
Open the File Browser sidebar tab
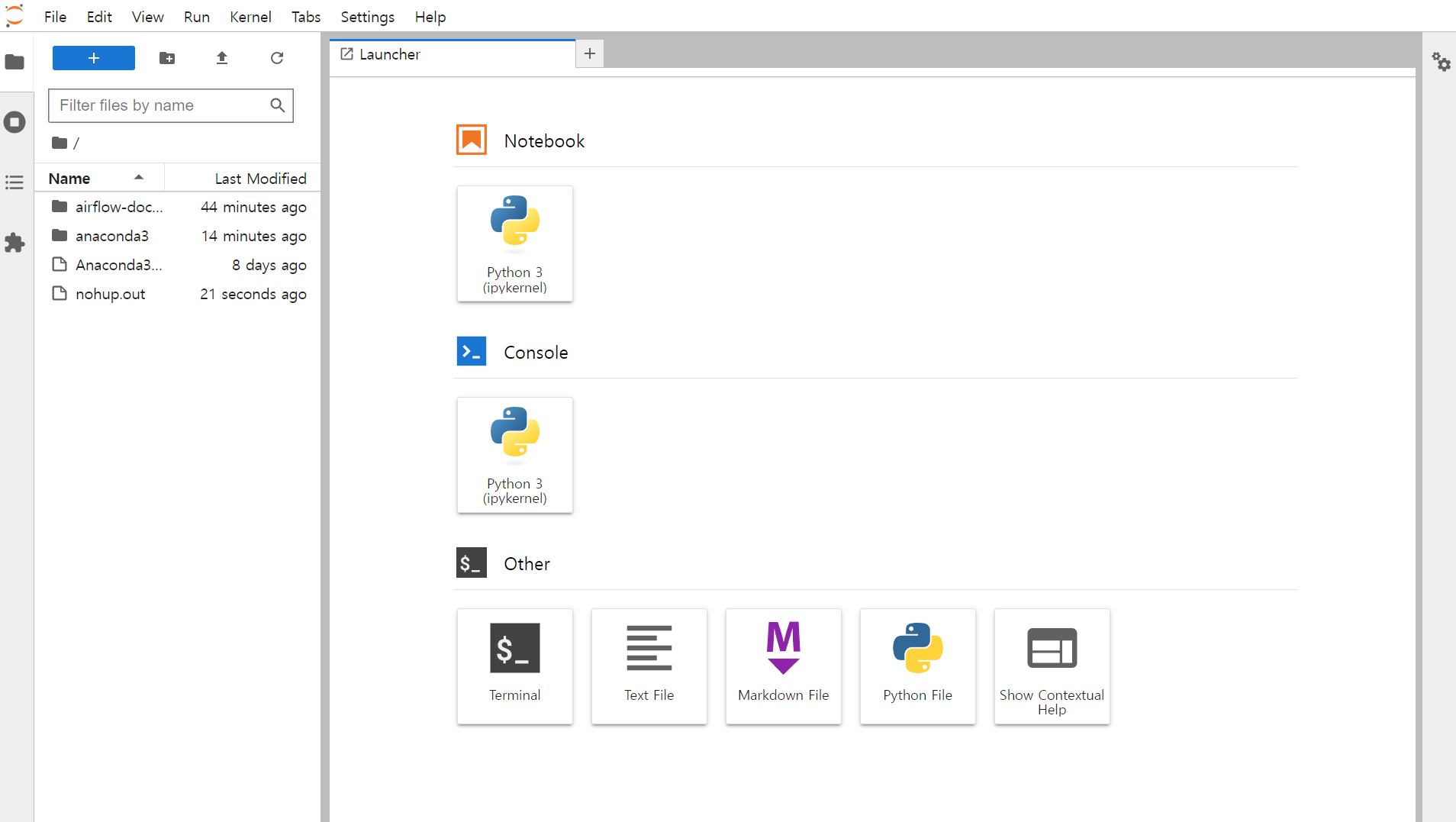coord(14,62)
